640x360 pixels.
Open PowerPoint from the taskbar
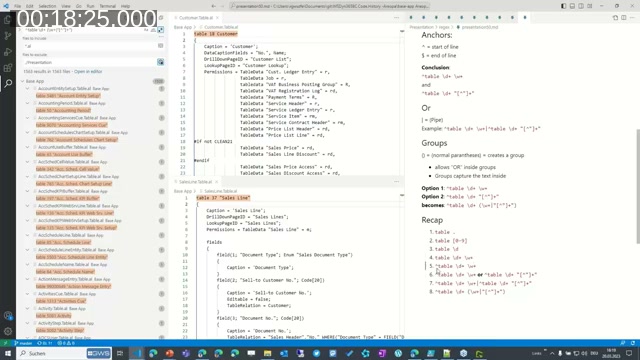169,353
